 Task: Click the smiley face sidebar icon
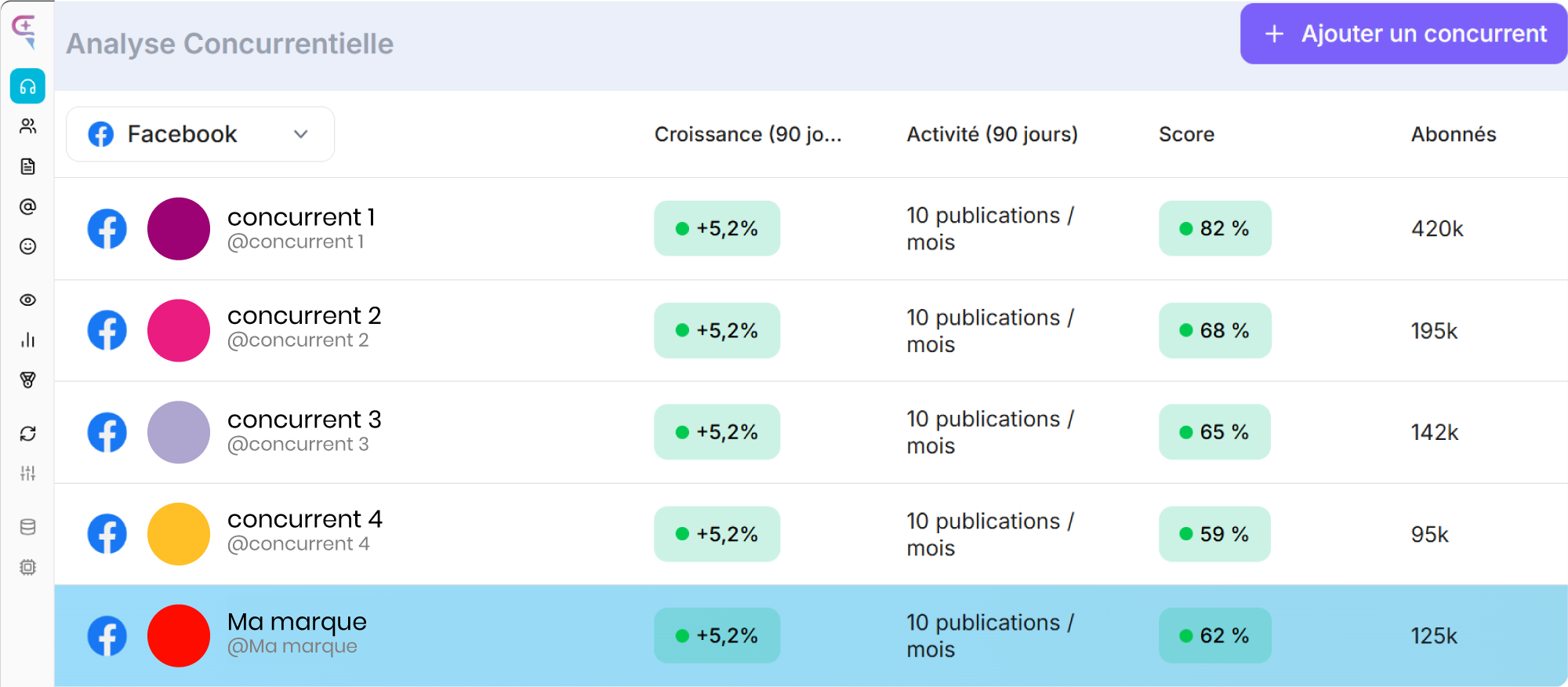(27, 246)
